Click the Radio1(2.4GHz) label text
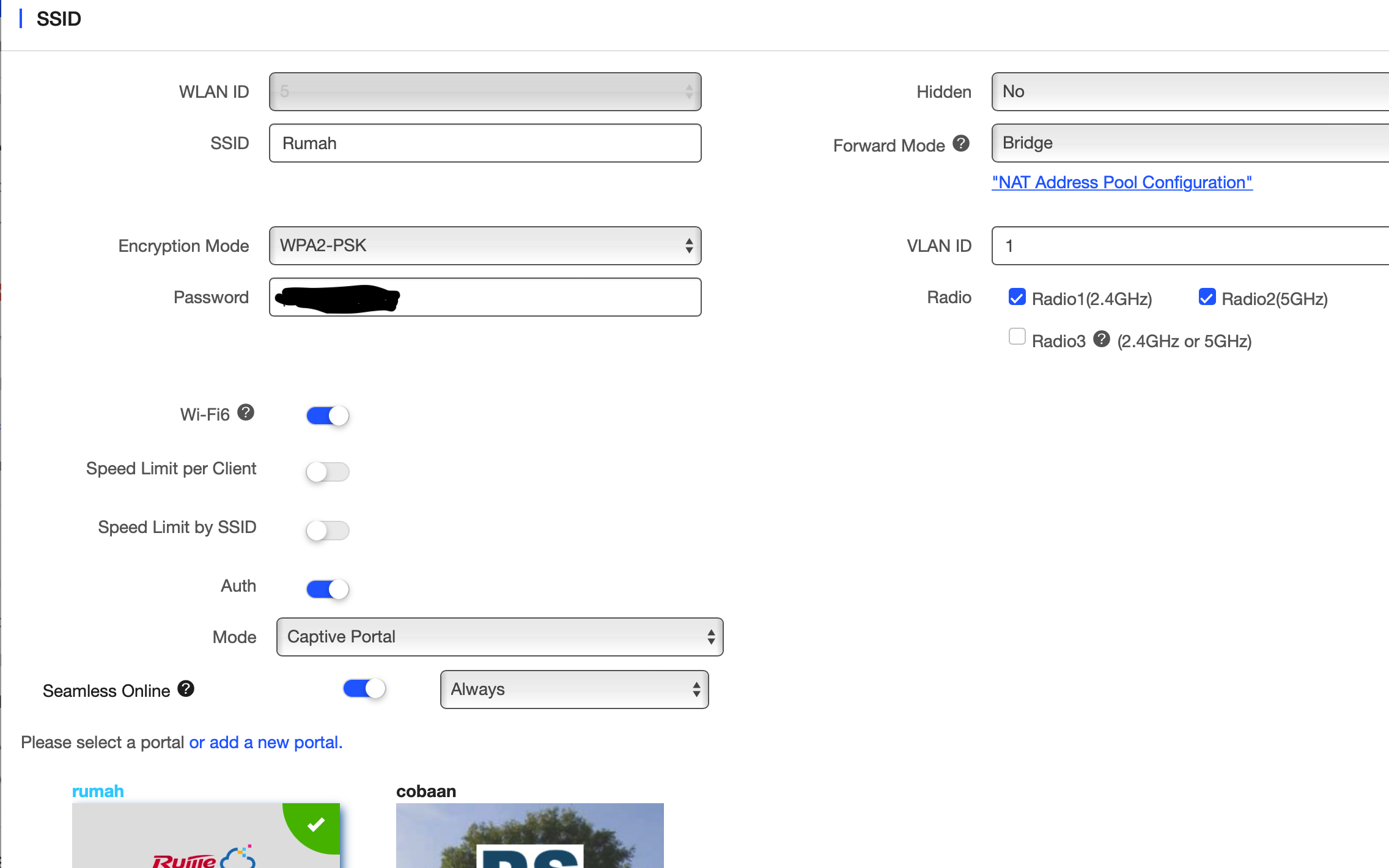The image size is (1389, 868). click(x=1092, y=299)
